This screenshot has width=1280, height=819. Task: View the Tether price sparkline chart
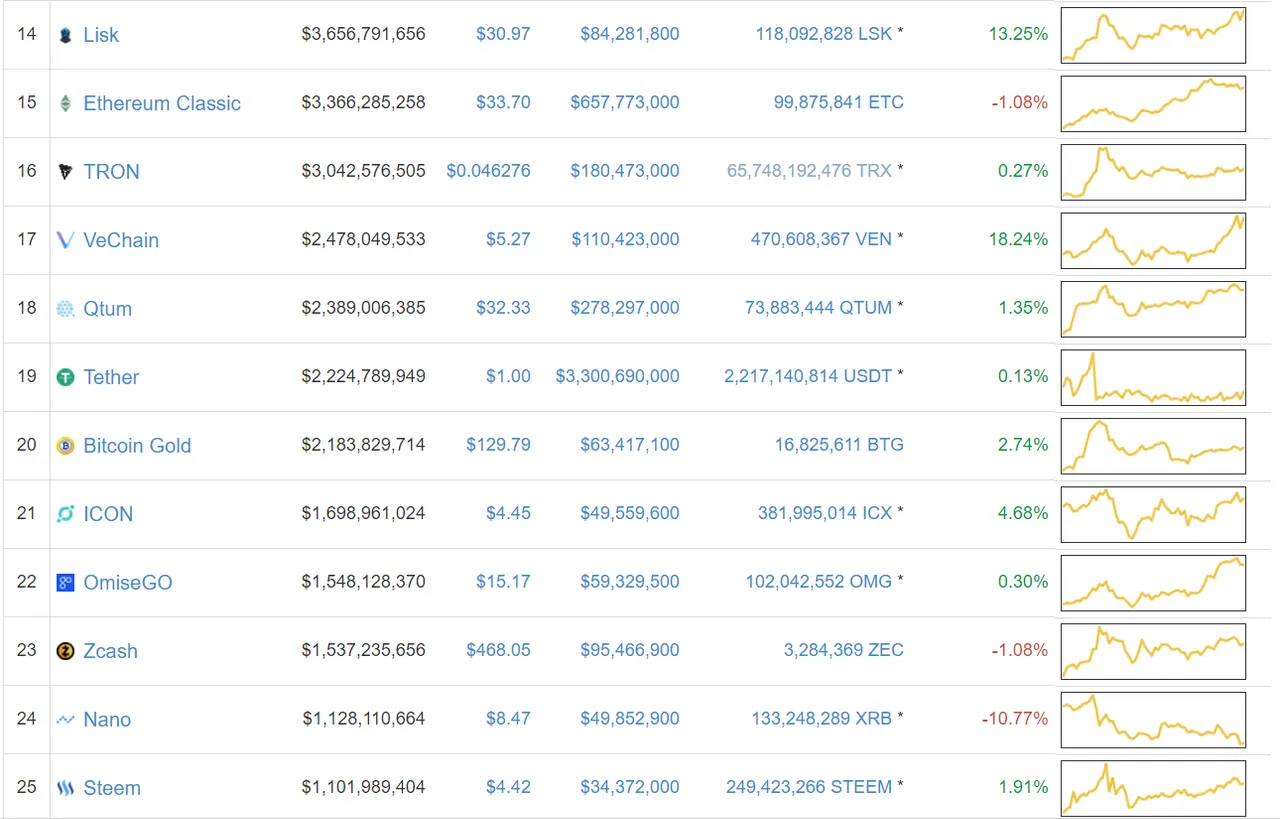pos(1154,377)
